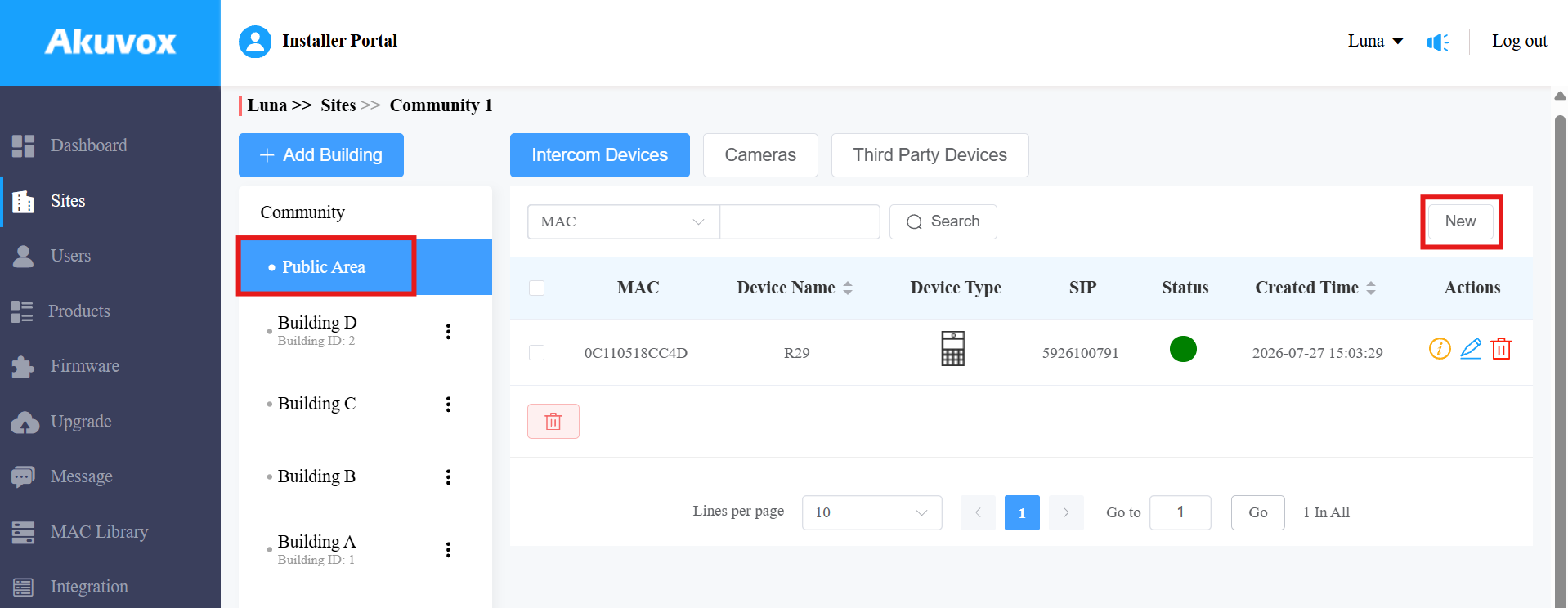Screen dimensions: 1568x608
Task: Click the SIP number 5926100791
Action: pos(1081,353)
